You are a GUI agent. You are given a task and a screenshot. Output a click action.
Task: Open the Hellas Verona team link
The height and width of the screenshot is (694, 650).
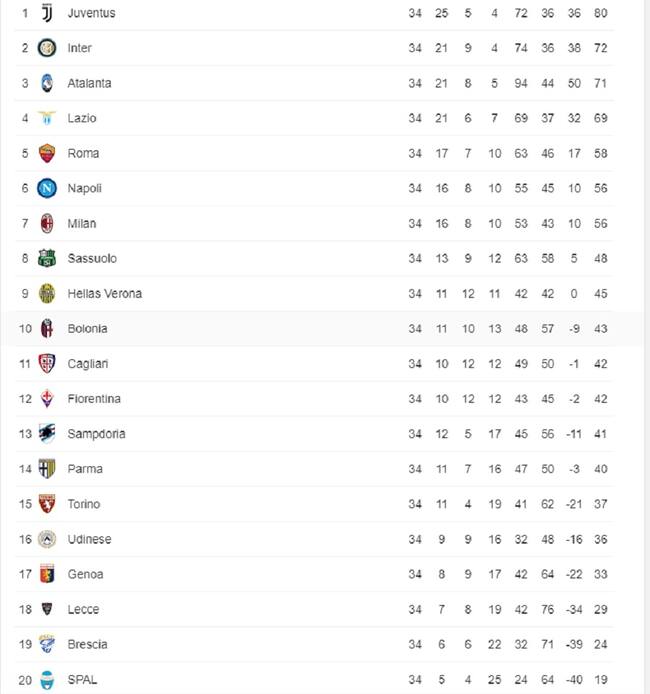[104, 293]
